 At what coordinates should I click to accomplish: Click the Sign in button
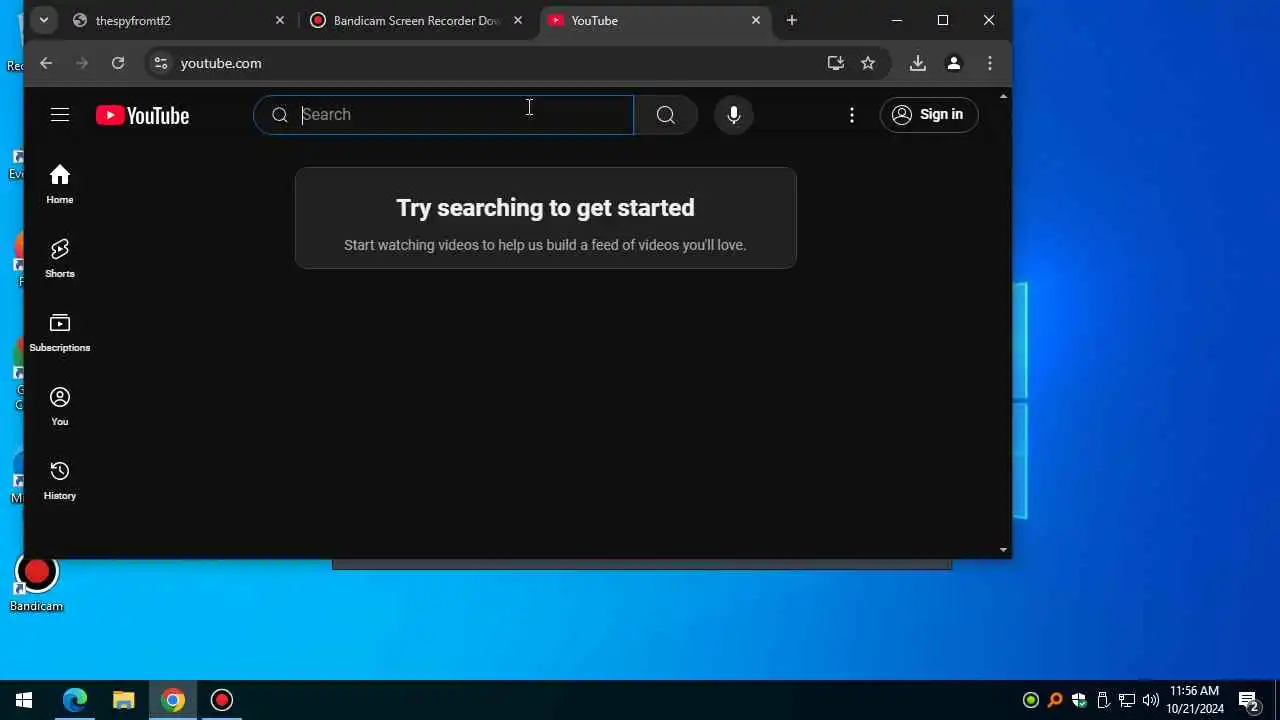929,115
